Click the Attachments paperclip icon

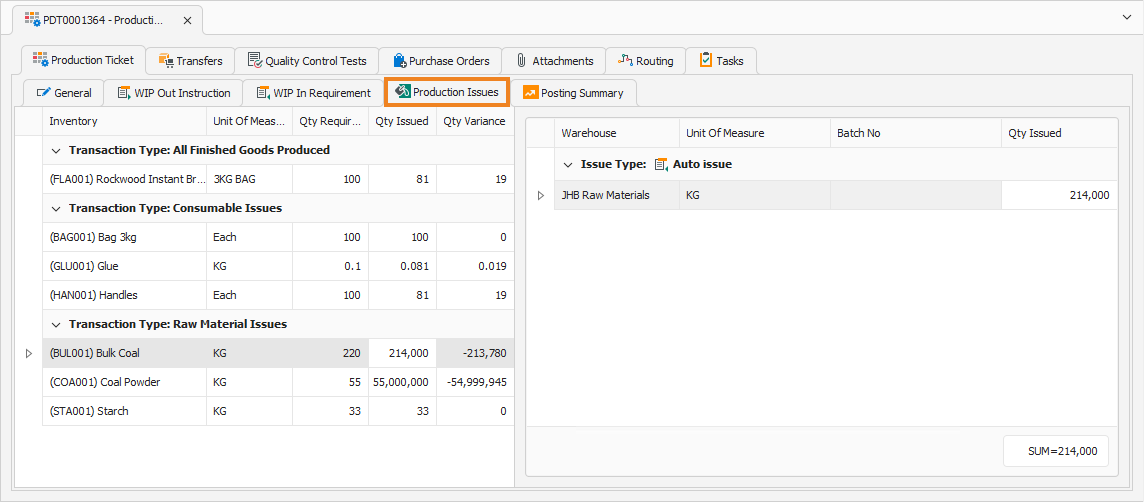coord(522,61)
